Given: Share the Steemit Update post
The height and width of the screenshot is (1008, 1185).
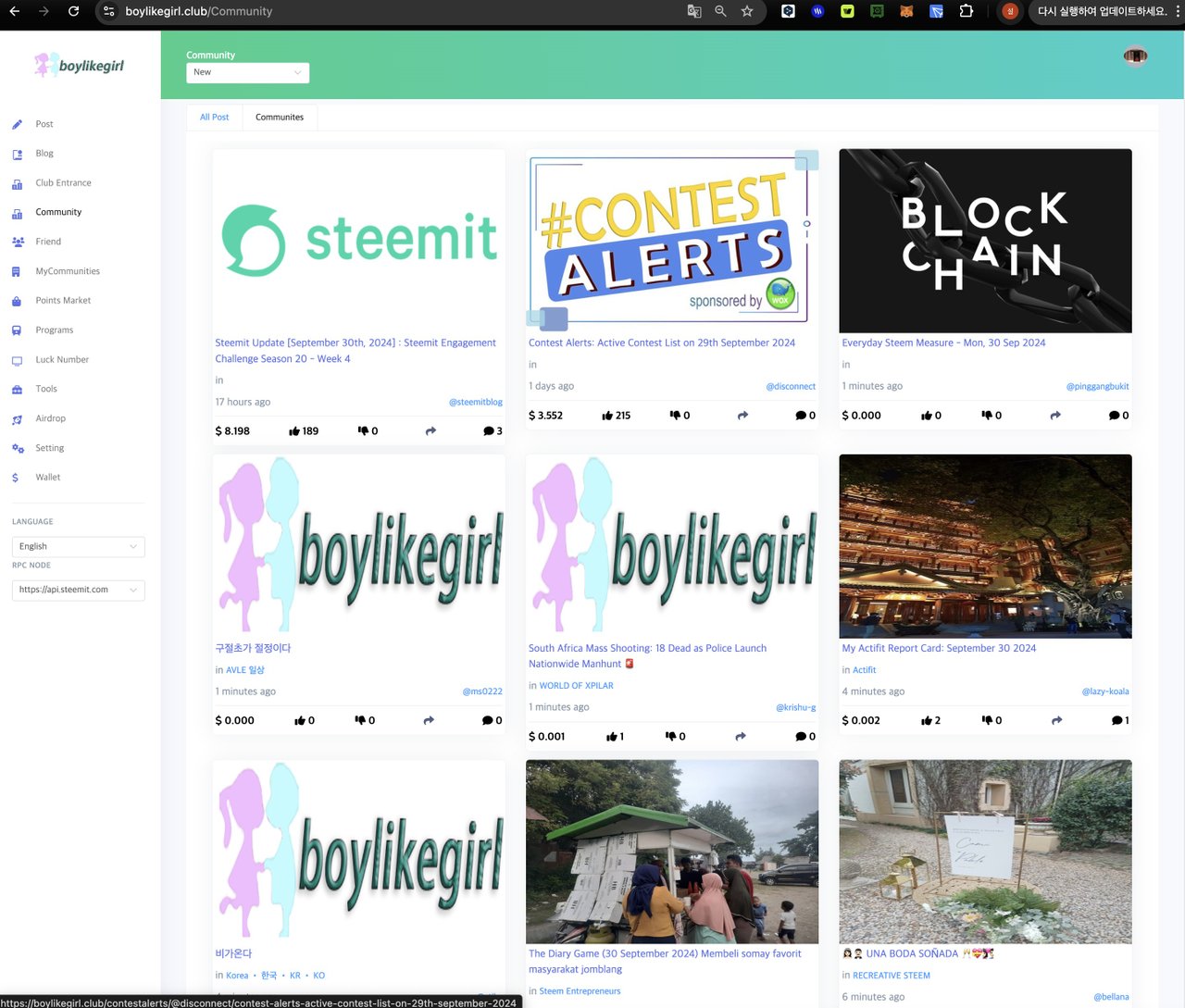Looking at the screenshot, I should pos(430,431).
